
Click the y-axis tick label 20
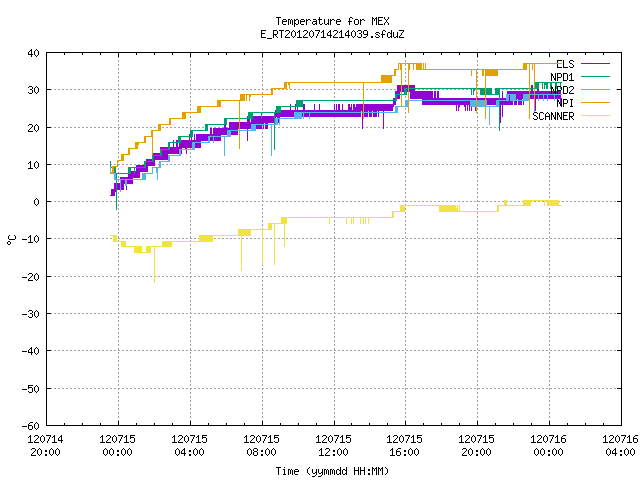[33, 128]
